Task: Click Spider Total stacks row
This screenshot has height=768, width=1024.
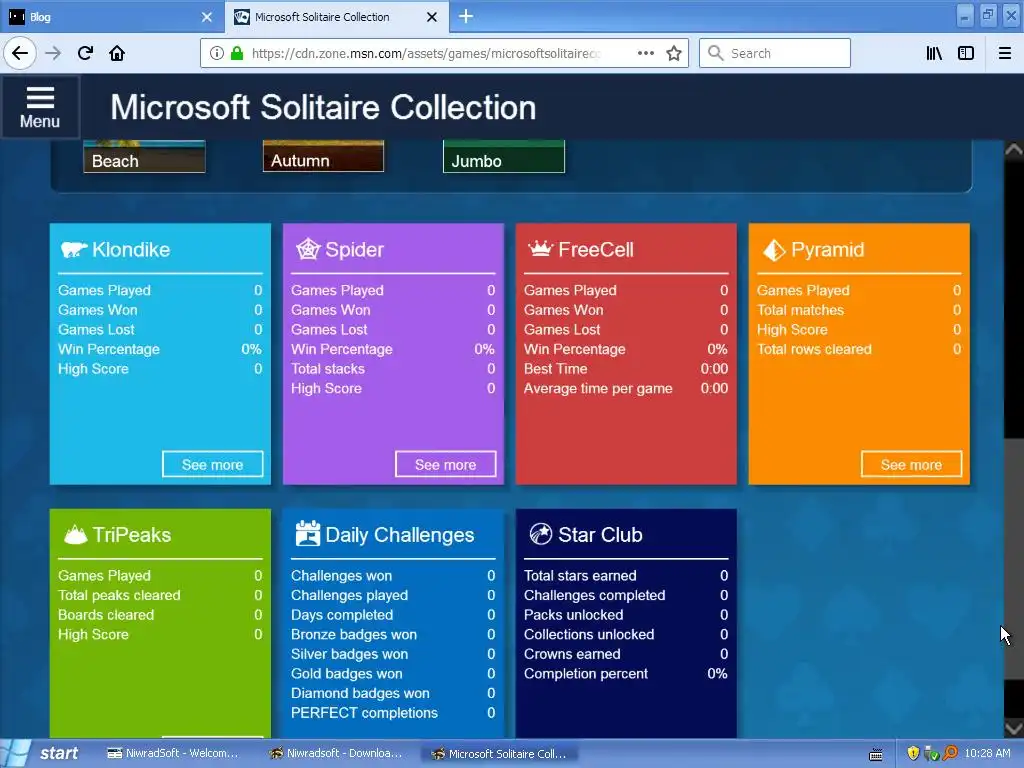Action: [x=393, y=369]
